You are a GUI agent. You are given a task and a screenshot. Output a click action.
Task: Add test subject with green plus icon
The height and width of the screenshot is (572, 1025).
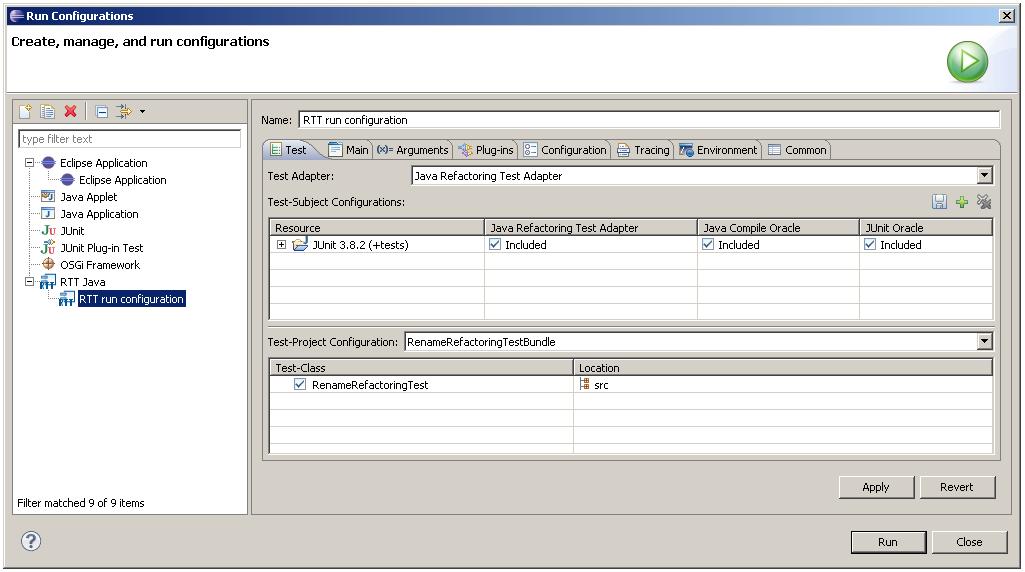click(962, 202)
